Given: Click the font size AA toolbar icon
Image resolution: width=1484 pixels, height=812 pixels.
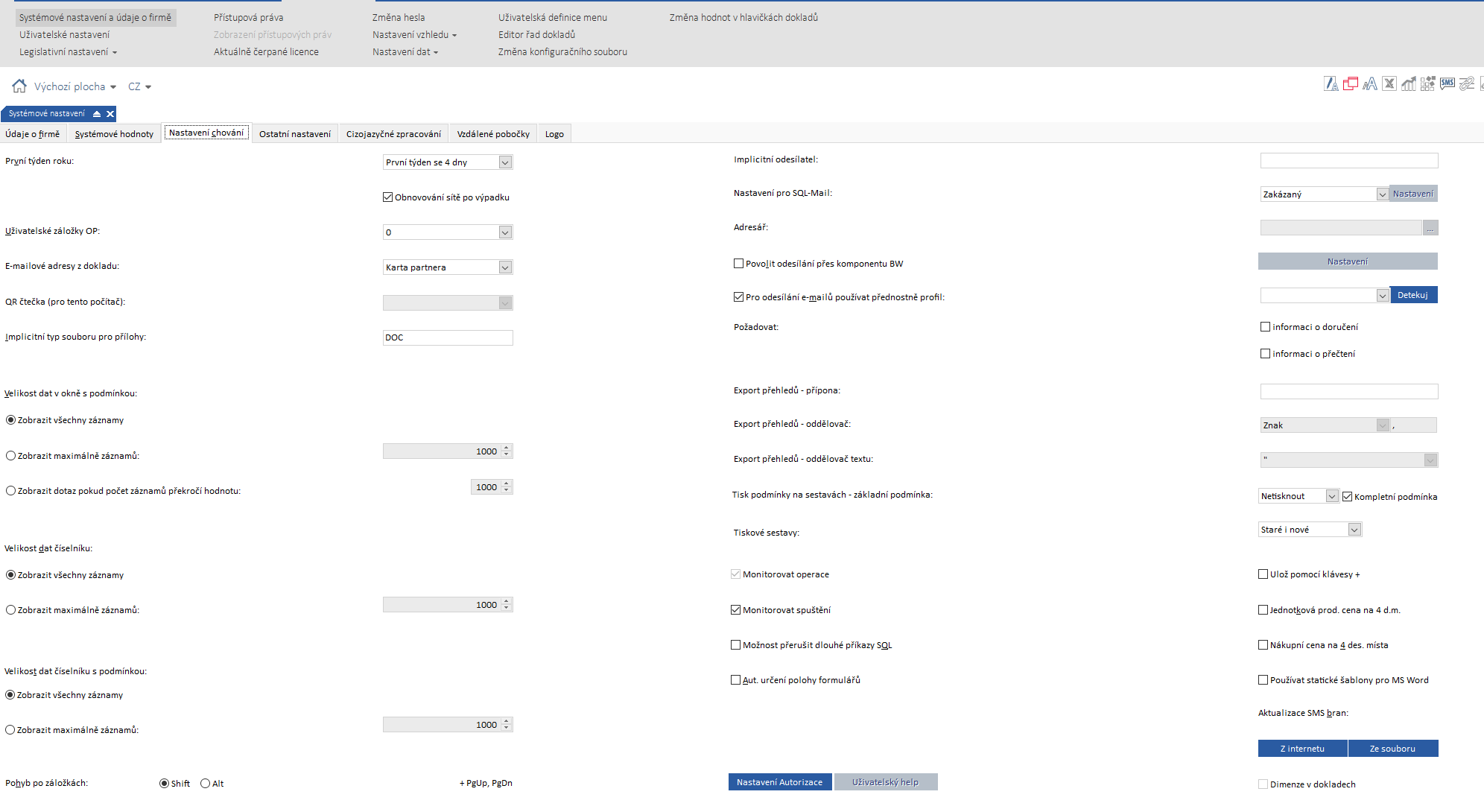Looking at the screenshot, I should [1369, 83].
